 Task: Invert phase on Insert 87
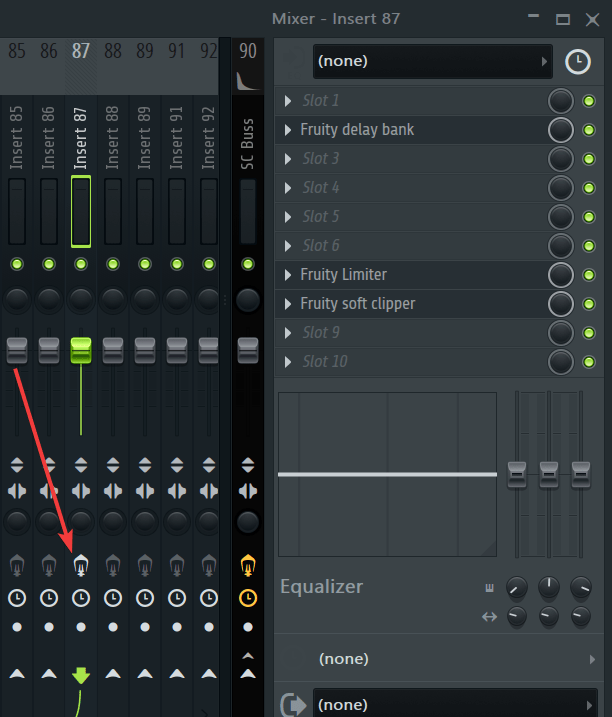coord(81,465)
